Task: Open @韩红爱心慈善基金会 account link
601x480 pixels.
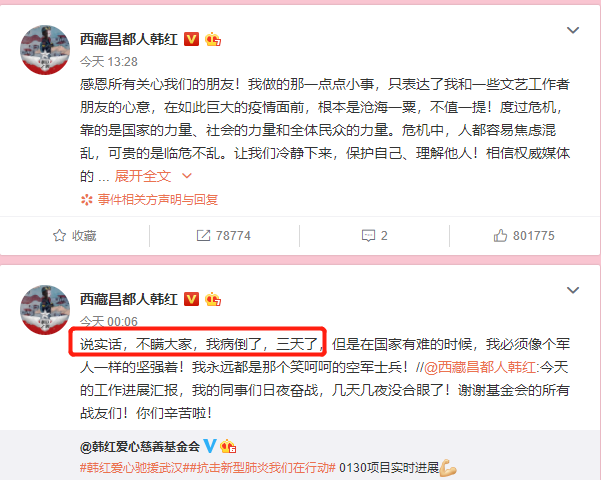Action: pos(140,447)
